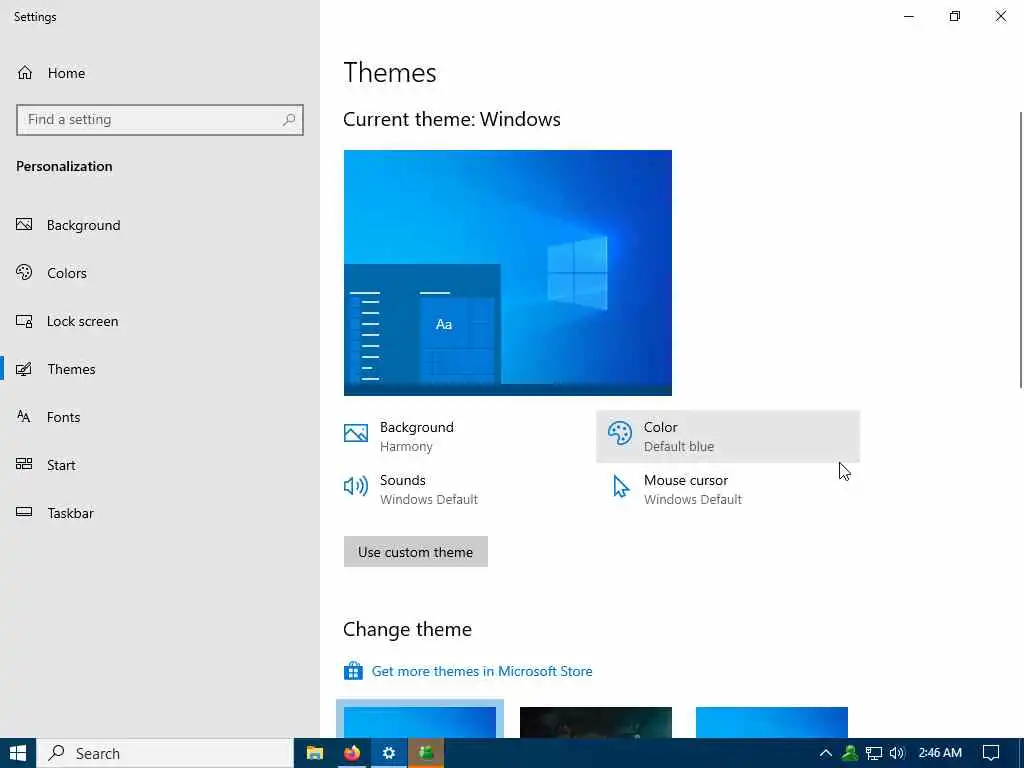Launch Firefox from the taskbar
The image size is (1024, 768).
click(352, 753)
